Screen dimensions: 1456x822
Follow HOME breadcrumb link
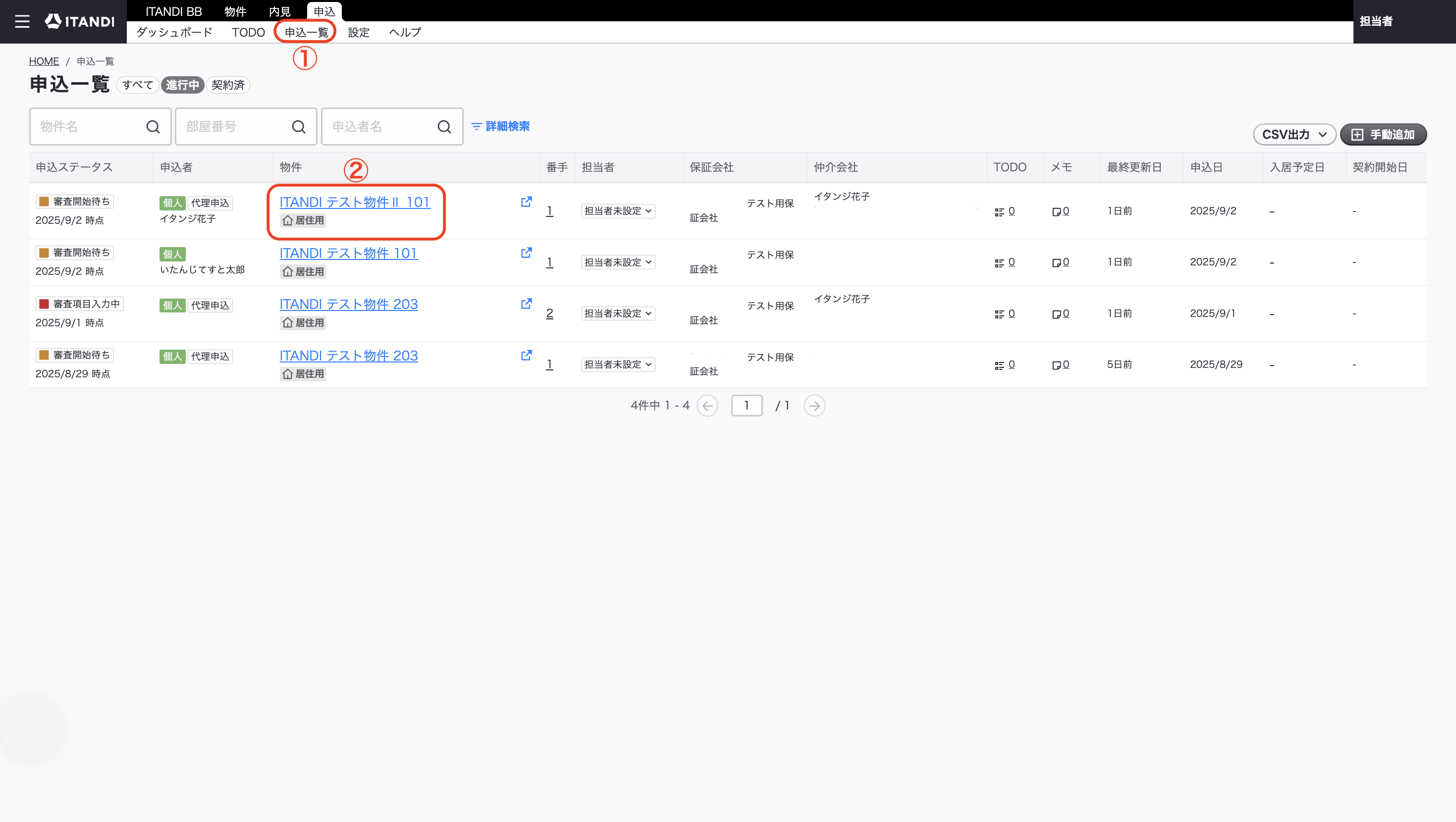[x=44, y=61]
